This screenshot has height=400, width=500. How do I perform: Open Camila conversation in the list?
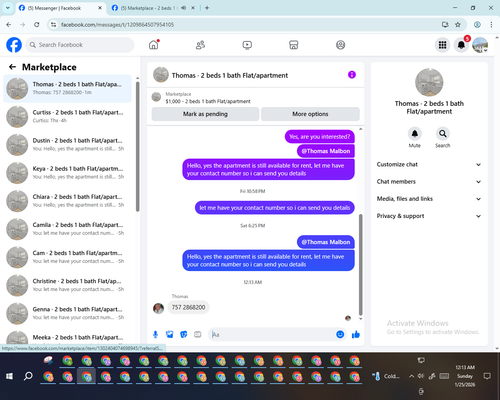[x=67, y=229]
